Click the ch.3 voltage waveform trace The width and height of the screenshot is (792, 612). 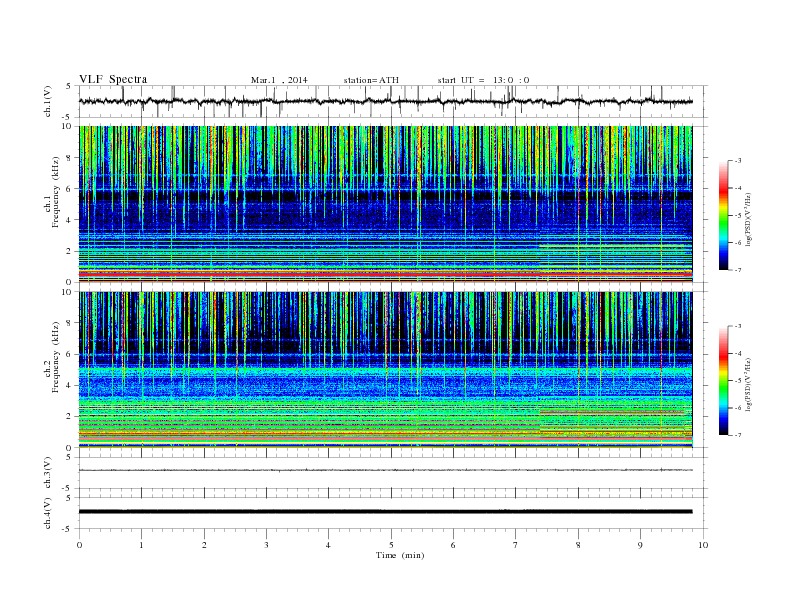pyautogui.click(x=385, y=470)
